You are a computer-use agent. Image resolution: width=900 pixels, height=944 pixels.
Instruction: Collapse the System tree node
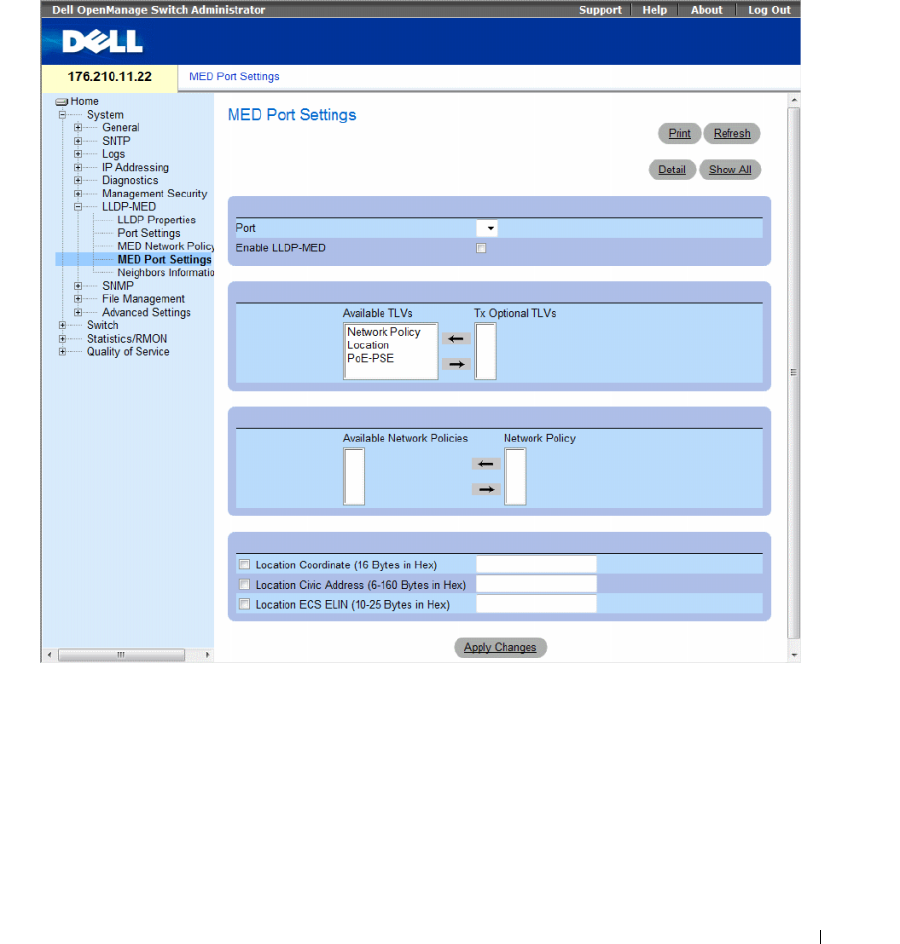tap(62, 114)
